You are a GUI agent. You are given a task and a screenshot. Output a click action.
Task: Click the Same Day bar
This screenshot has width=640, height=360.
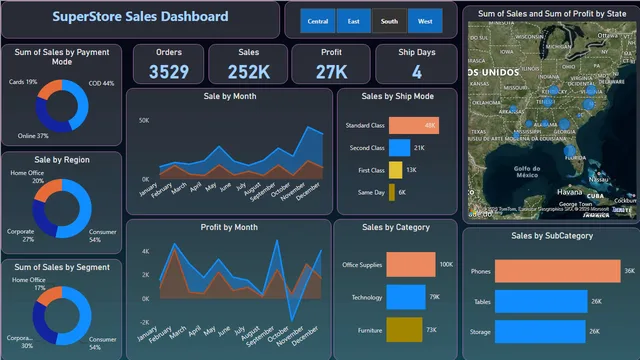click(x=392, y=192)
